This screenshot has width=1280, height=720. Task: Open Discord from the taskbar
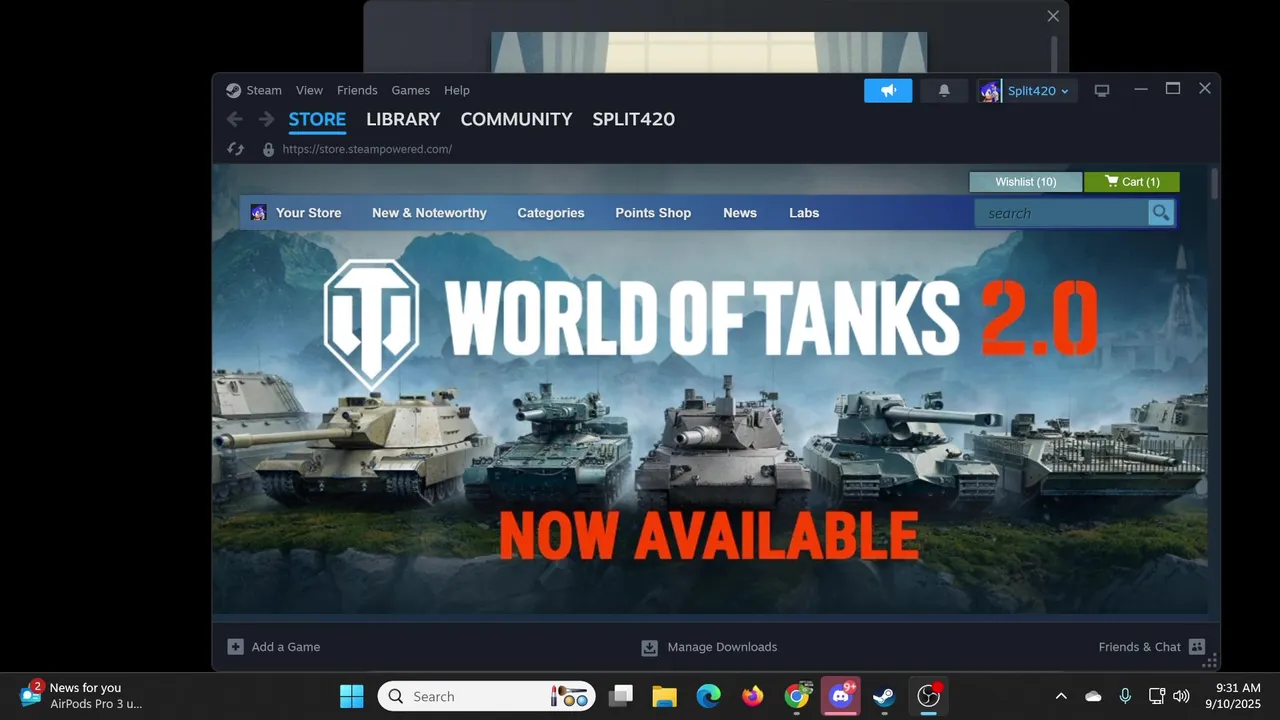click(x=841, y=696)
